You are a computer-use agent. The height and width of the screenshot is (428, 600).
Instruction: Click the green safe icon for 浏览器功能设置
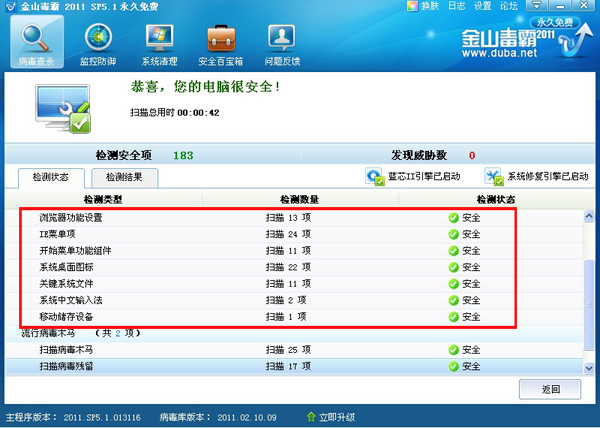pyautogui.click(x=454, y=218)
